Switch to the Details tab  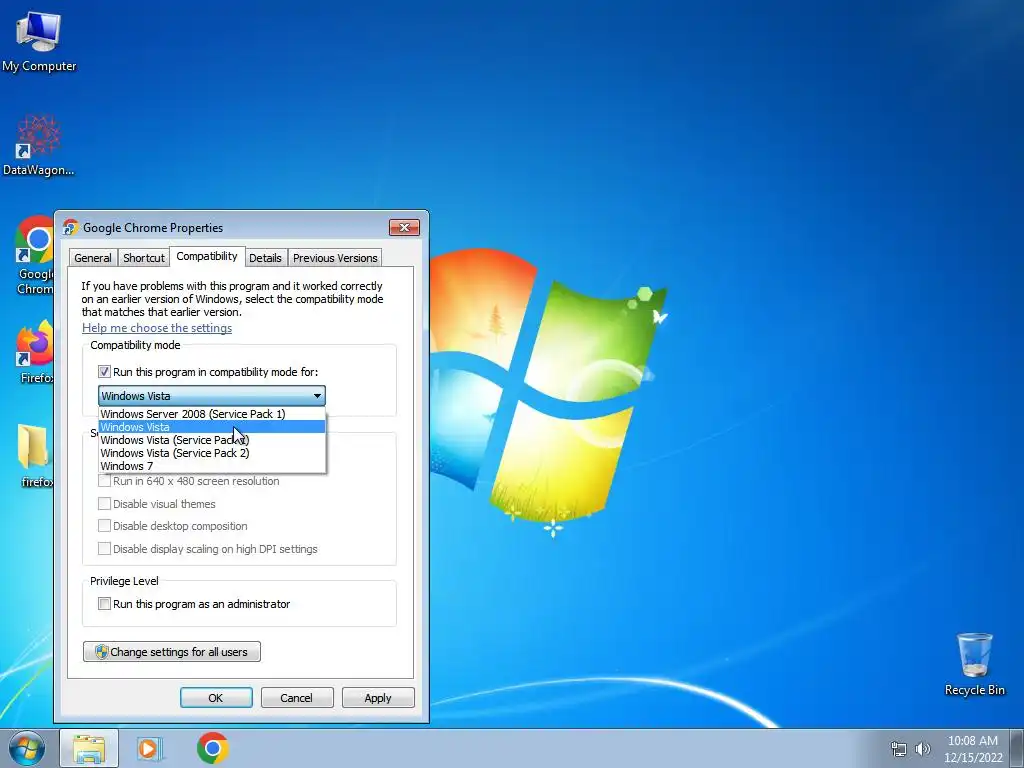tap(265, 258)
